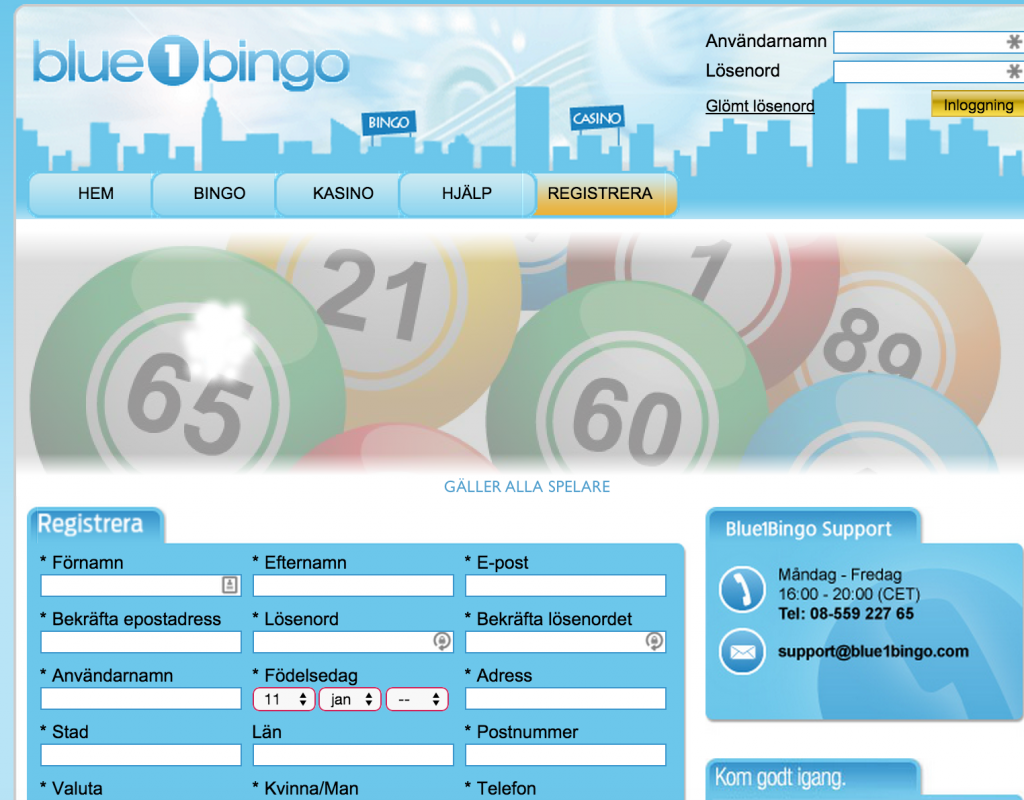Click the GÄLLER ALLA SPELARE link
Screen dimensions: 1024x800
[x=527, y=487]
